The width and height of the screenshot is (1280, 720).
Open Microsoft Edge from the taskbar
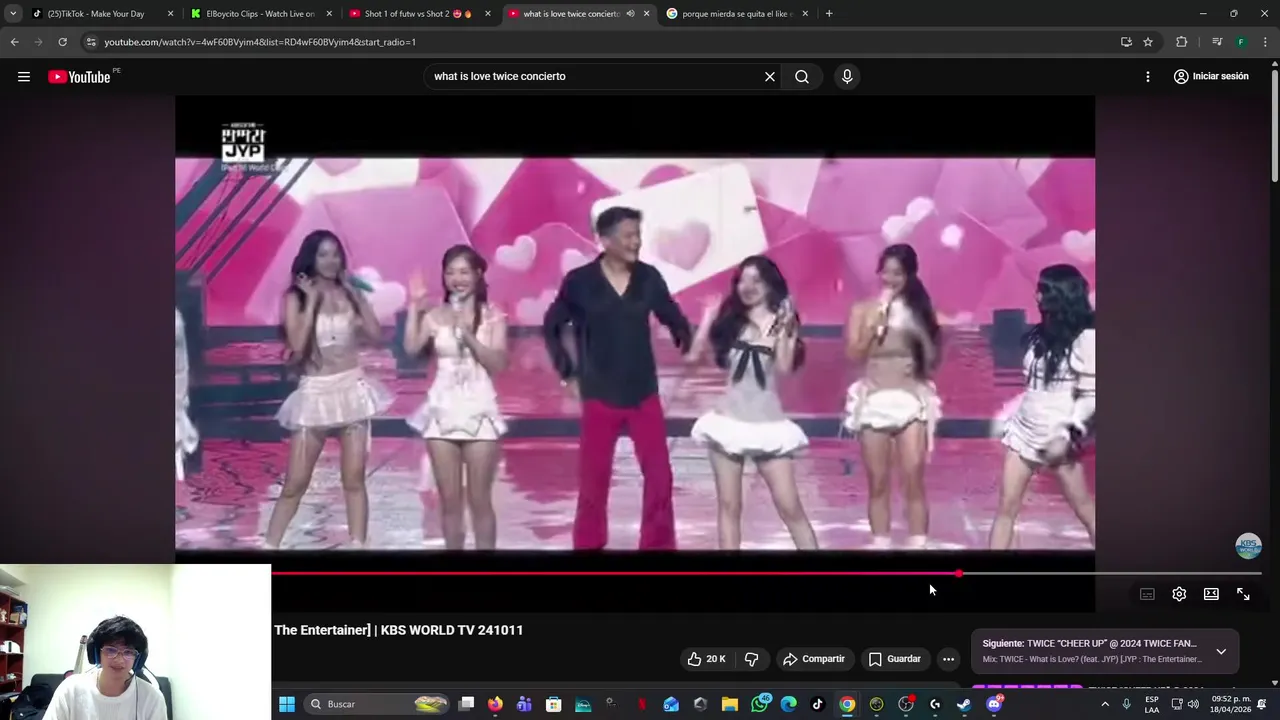(789, 704)
